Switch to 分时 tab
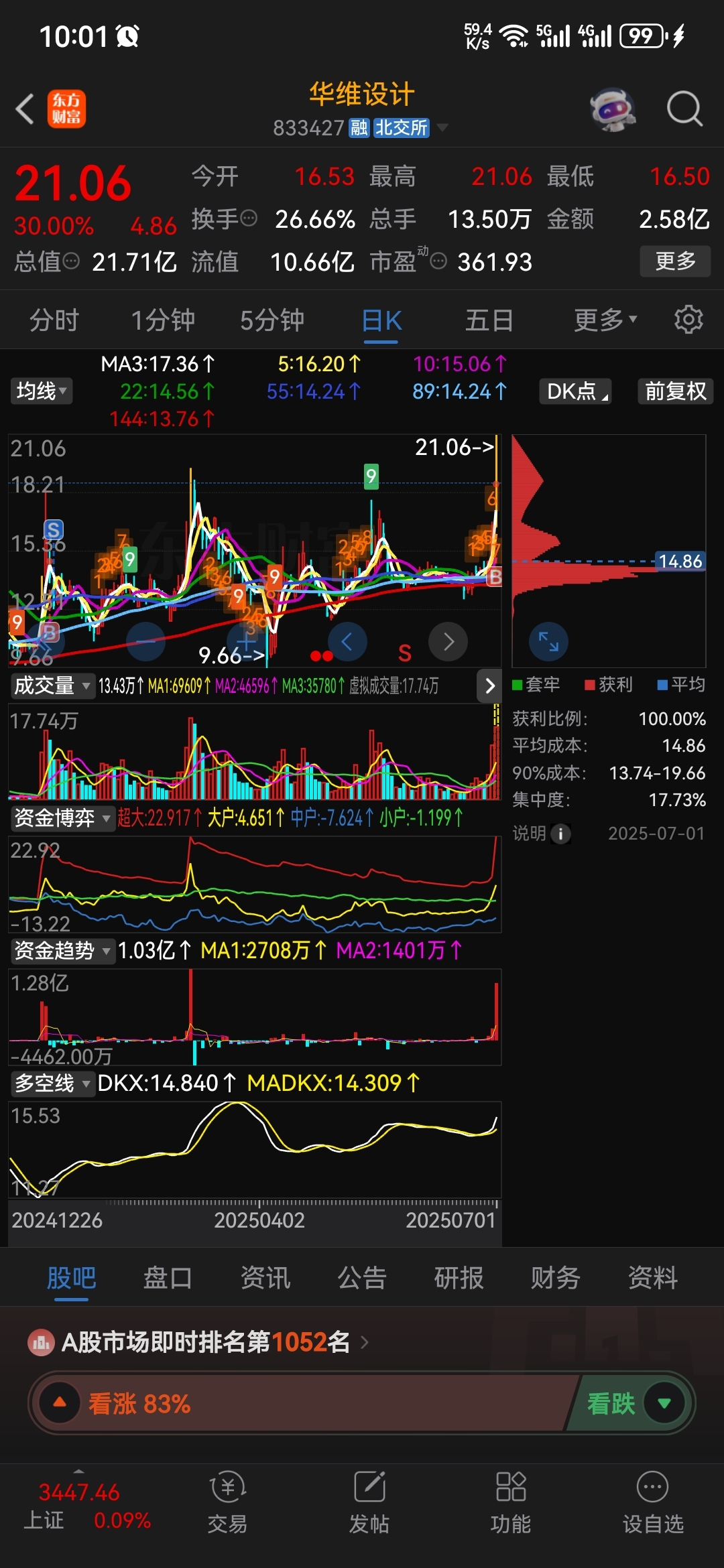This screenshot has width=724, height=1568. [54, 320]
